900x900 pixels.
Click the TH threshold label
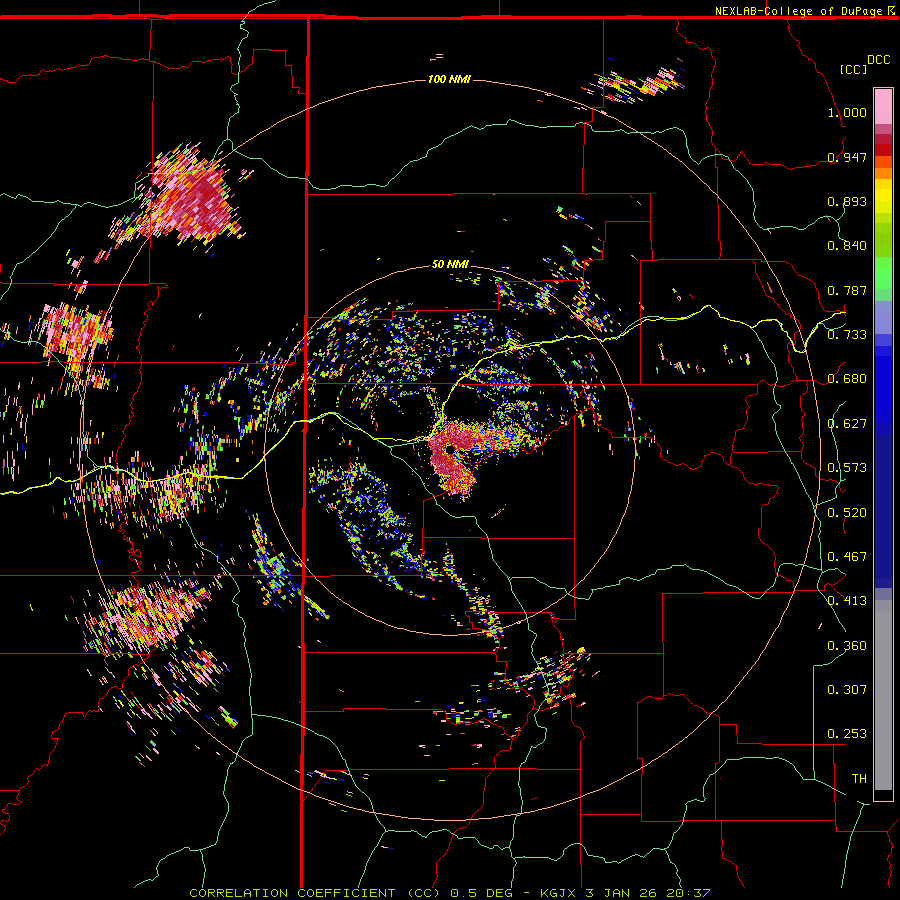tap(859, 779)
